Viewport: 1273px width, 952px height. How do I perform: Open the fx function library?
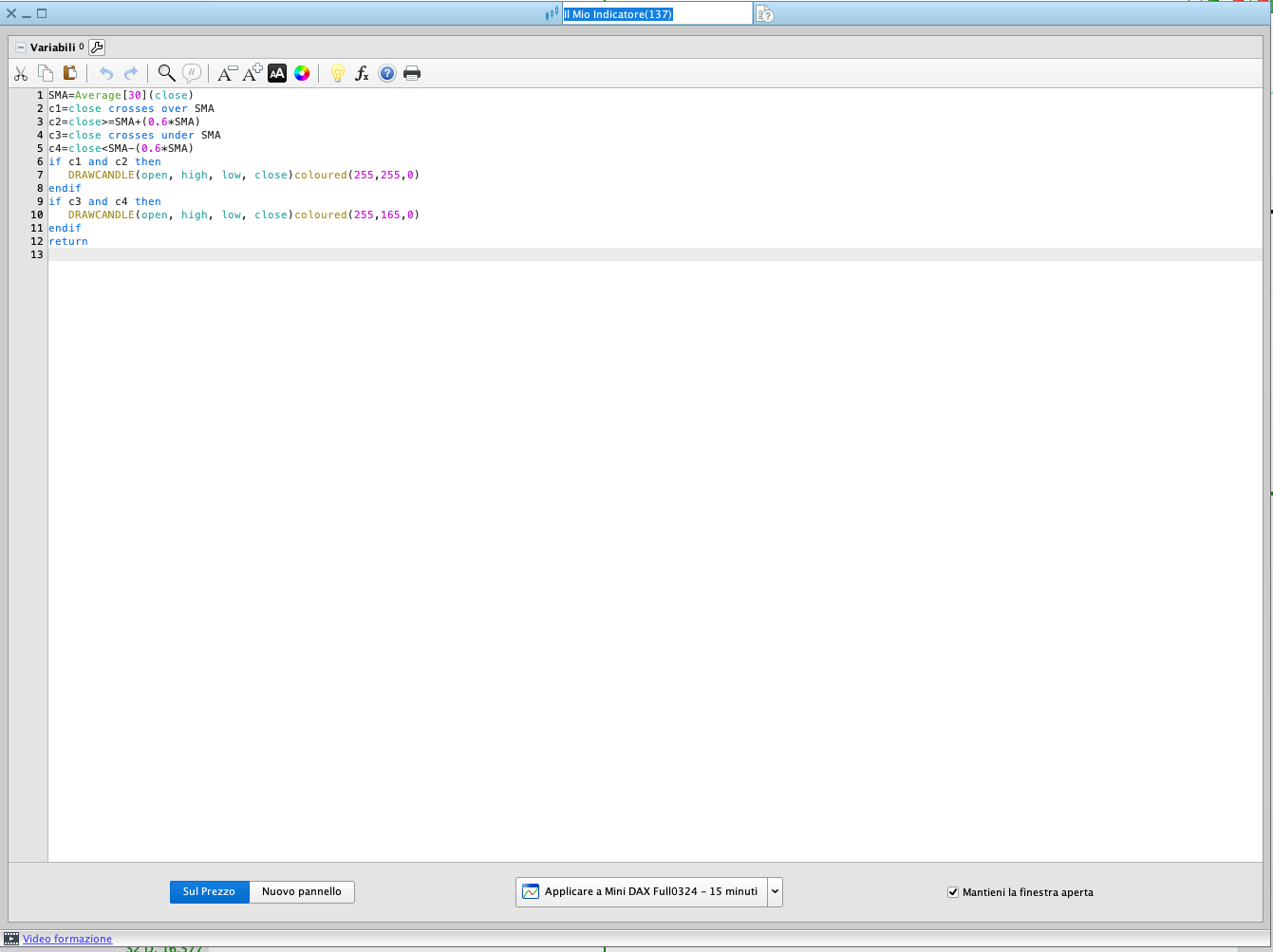pos(362,73)
